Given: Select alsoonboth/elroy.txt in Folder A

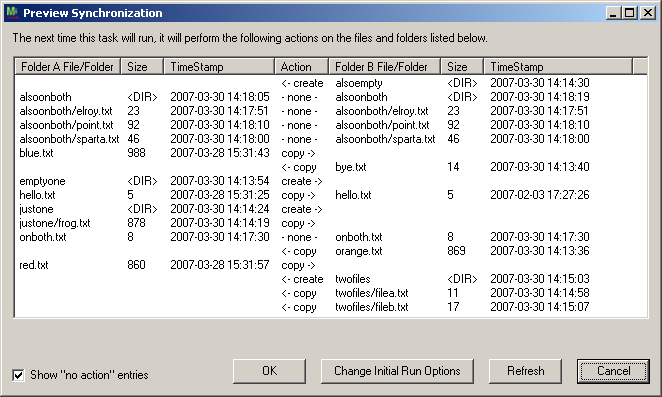Looking at the screenshot, I should pos(66,111).
